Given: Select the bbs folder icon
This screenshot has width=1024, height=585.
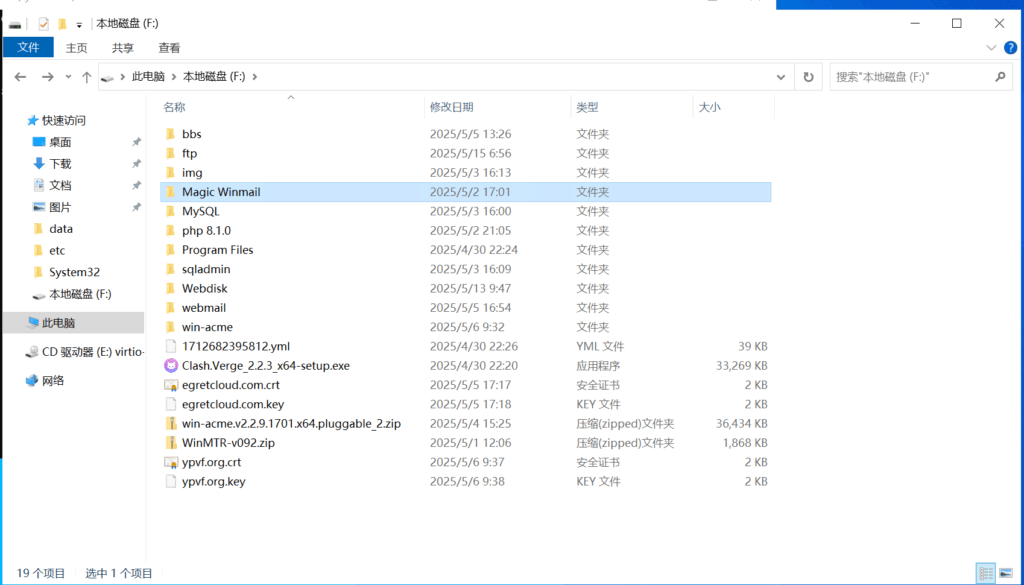Looking at the screenshot, I should (170, 134).
